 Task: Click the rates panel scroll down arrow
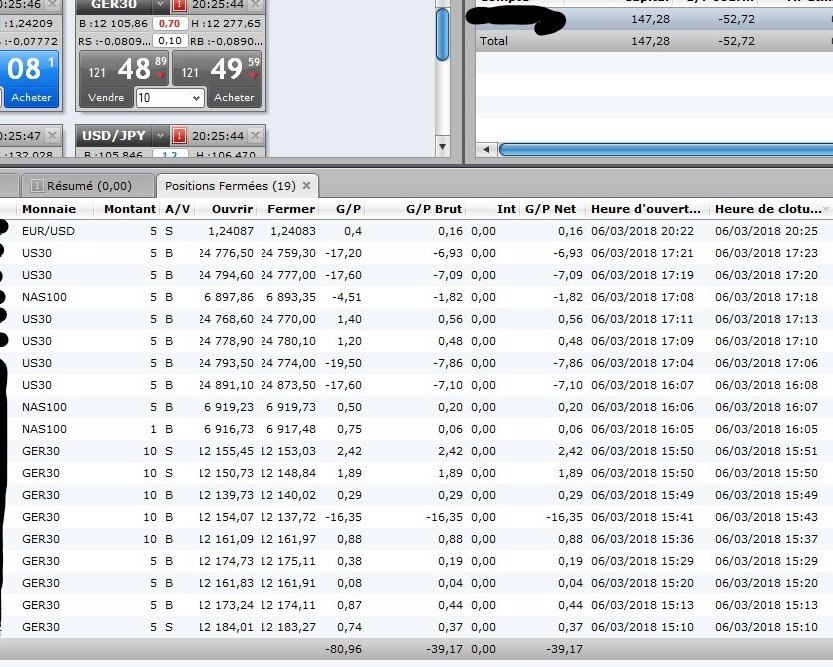(x=442, y=147)
